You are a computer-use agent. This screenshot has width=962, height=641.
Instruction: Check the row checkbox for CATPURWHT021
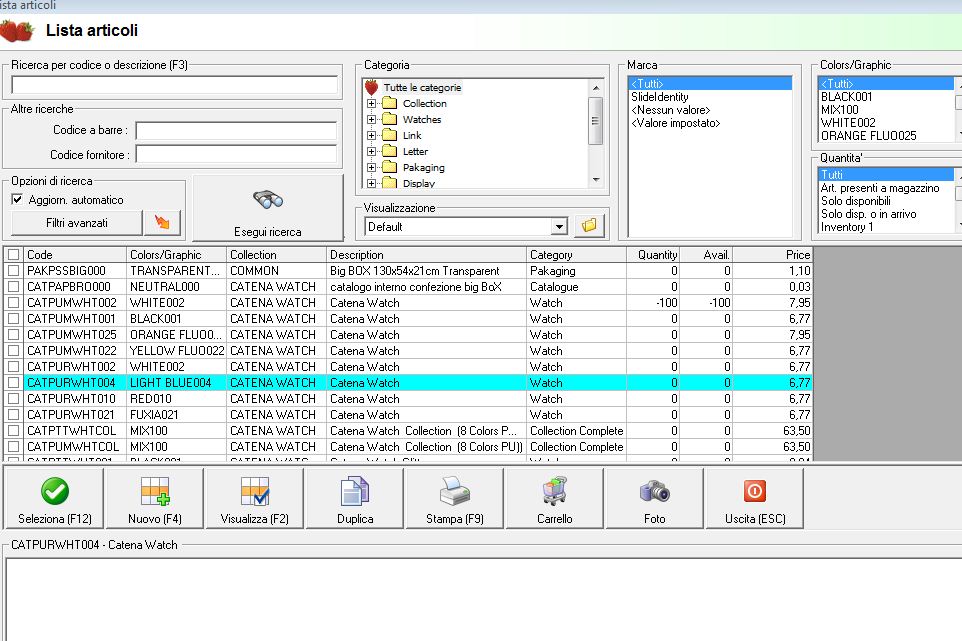(13, 415)
